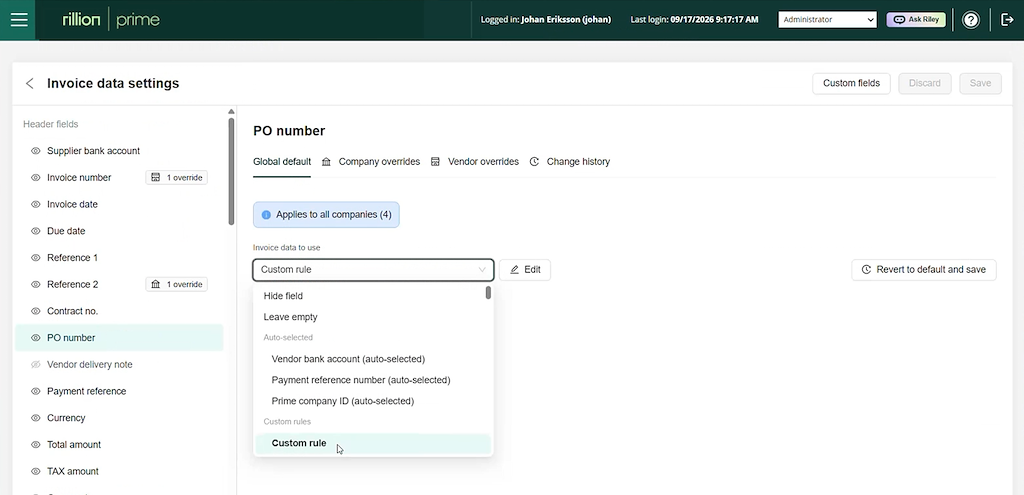1024x495 pixels.
Task: Open the hamburger navigation menu
Action: click(x=19, y=20)
